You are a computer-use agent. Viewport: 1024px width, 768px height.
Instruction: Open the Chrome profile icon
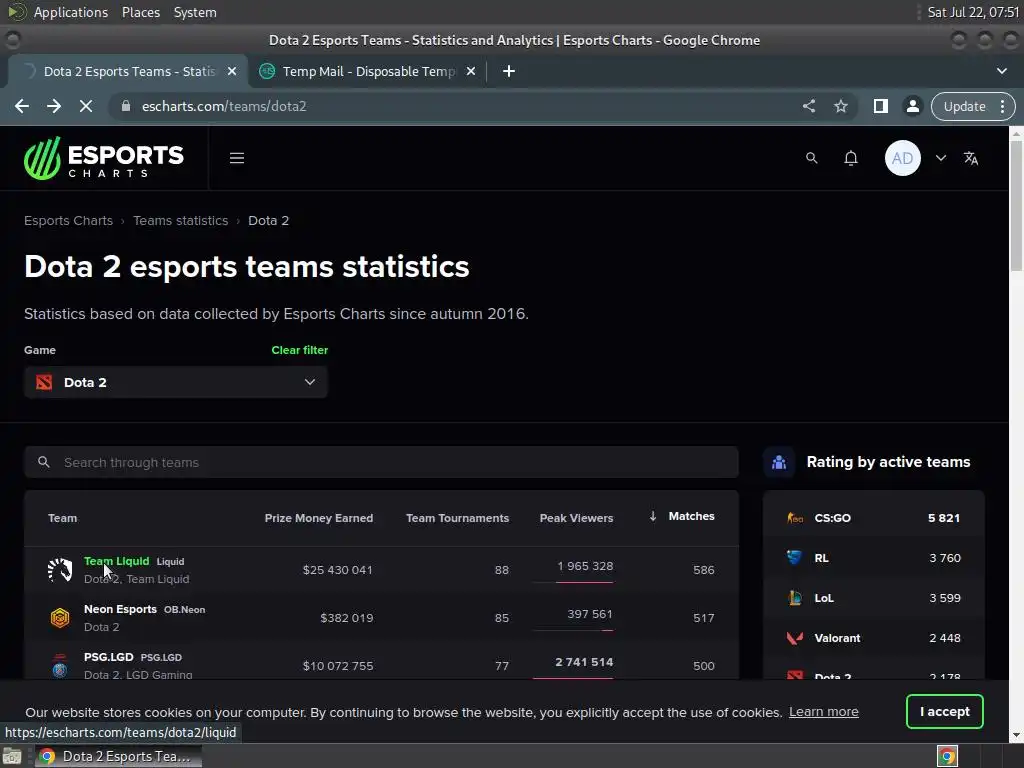click(x=912, y=106)
